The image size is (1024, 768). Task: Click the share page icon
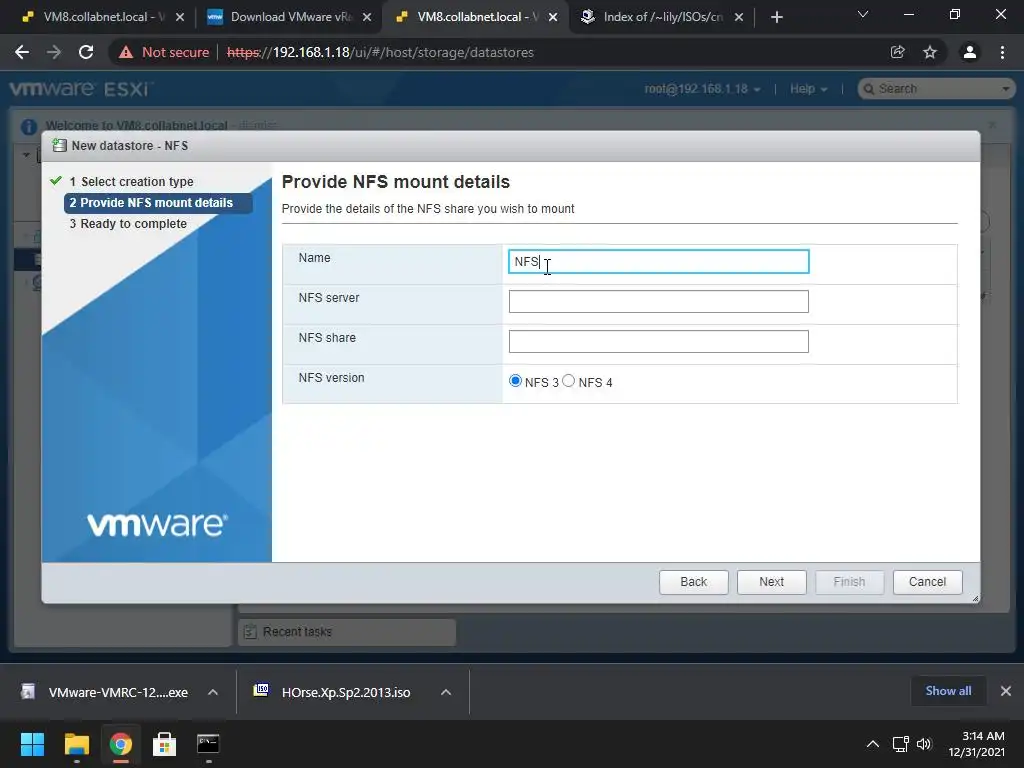click(x=898, y=52)
